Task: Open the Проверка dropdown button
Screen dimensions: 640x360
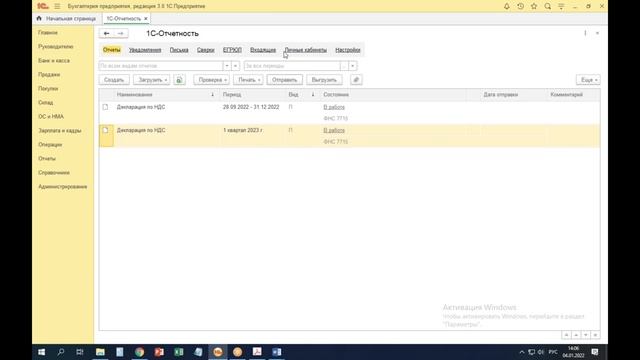Action: coord(211,80)
